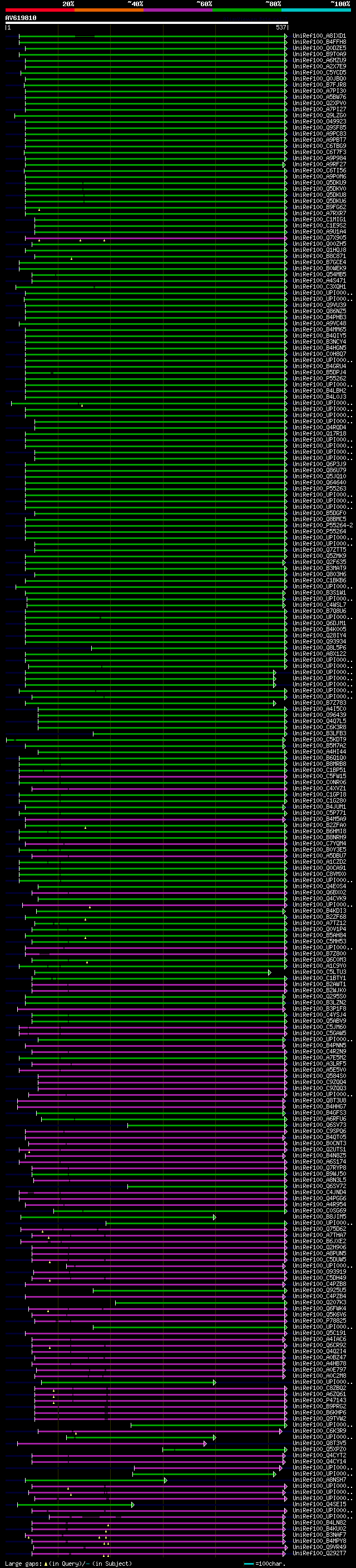Click the query end position 537

tap(280, 27)
